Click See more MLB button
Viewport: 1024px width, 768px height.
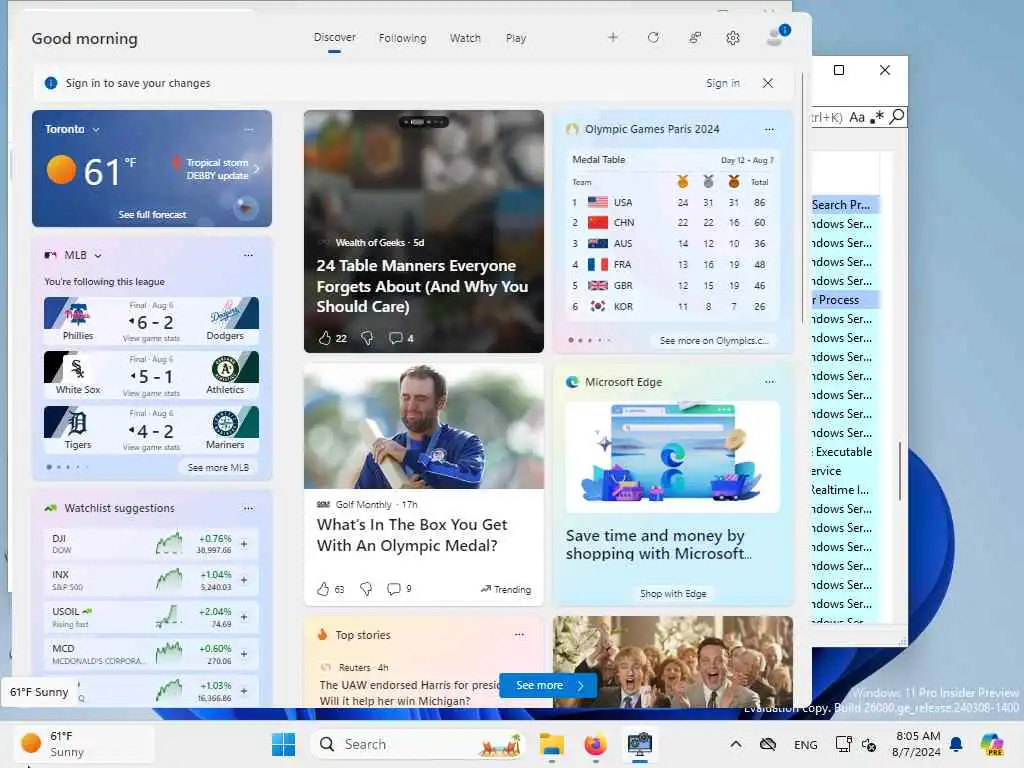tap(218, 468)
